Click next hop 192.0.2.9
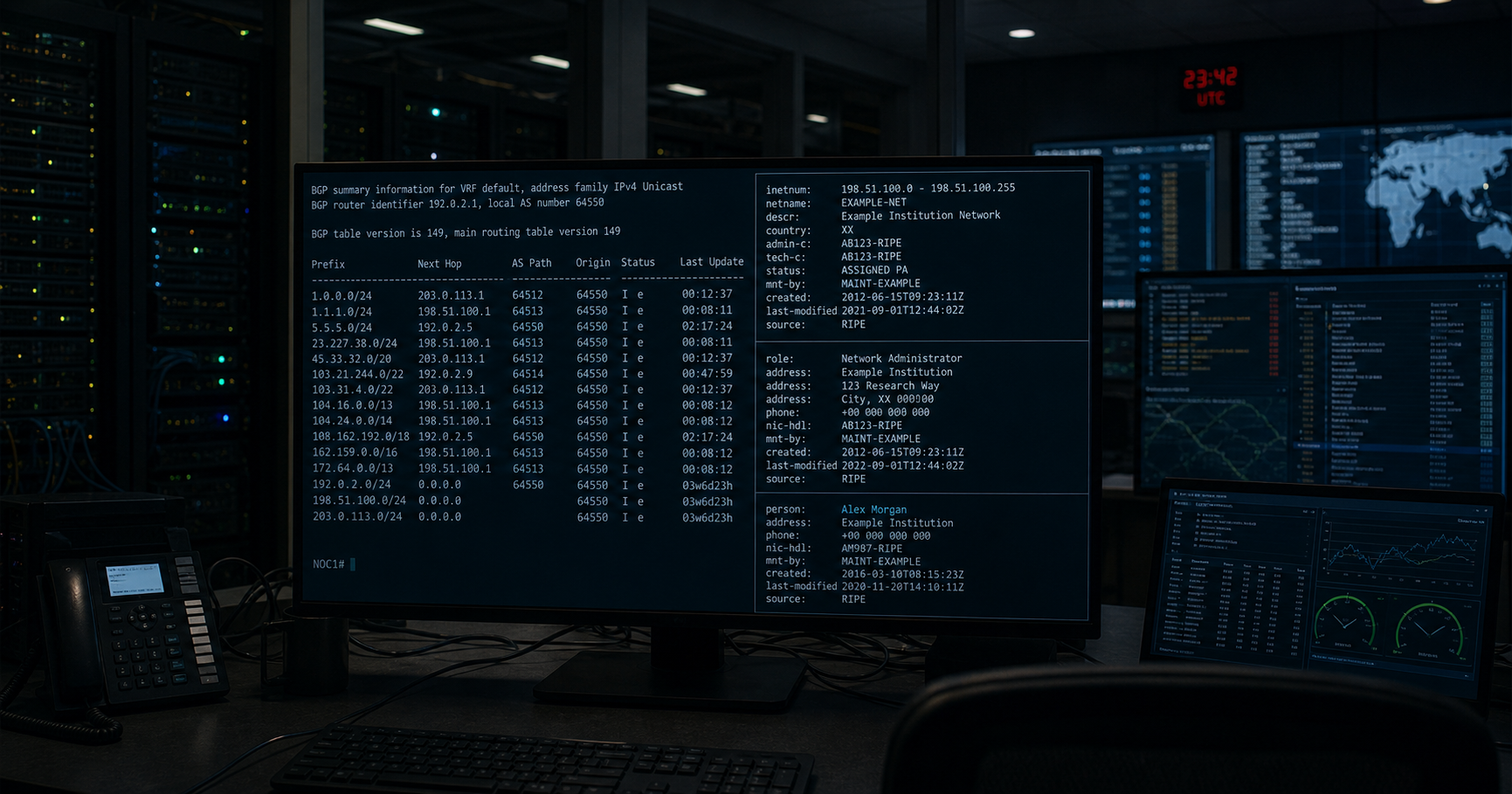Image resolution: width=1512 pixels, height=794 pixels. click(445, 374)
